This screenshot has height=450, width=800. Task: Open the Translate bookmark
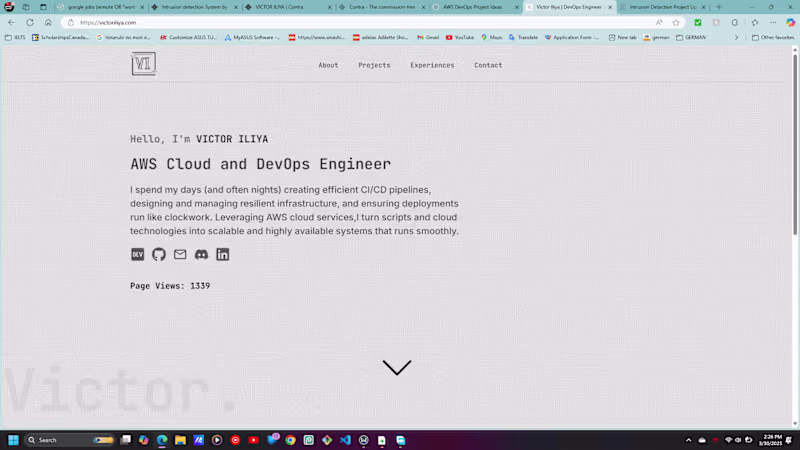point(523,37)
